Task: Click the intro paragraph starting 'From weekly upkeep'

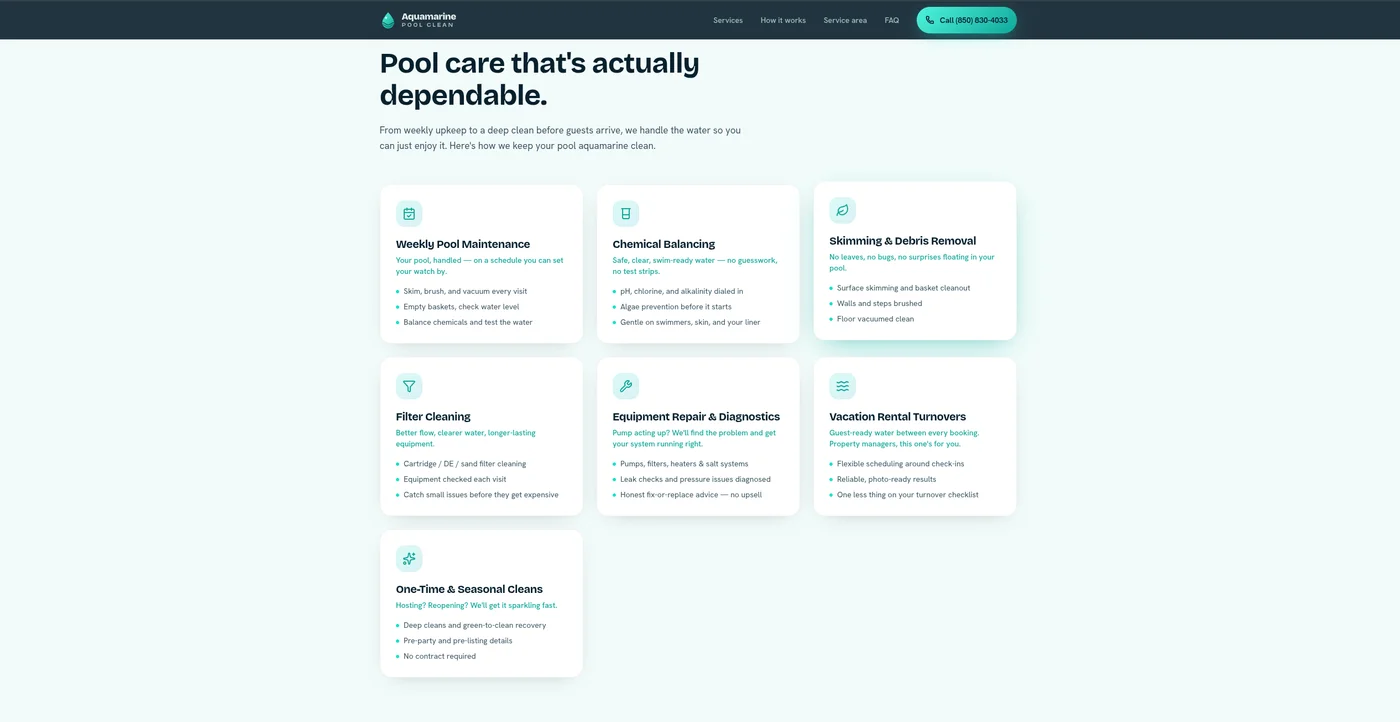Action: click(x=560, y=138)
